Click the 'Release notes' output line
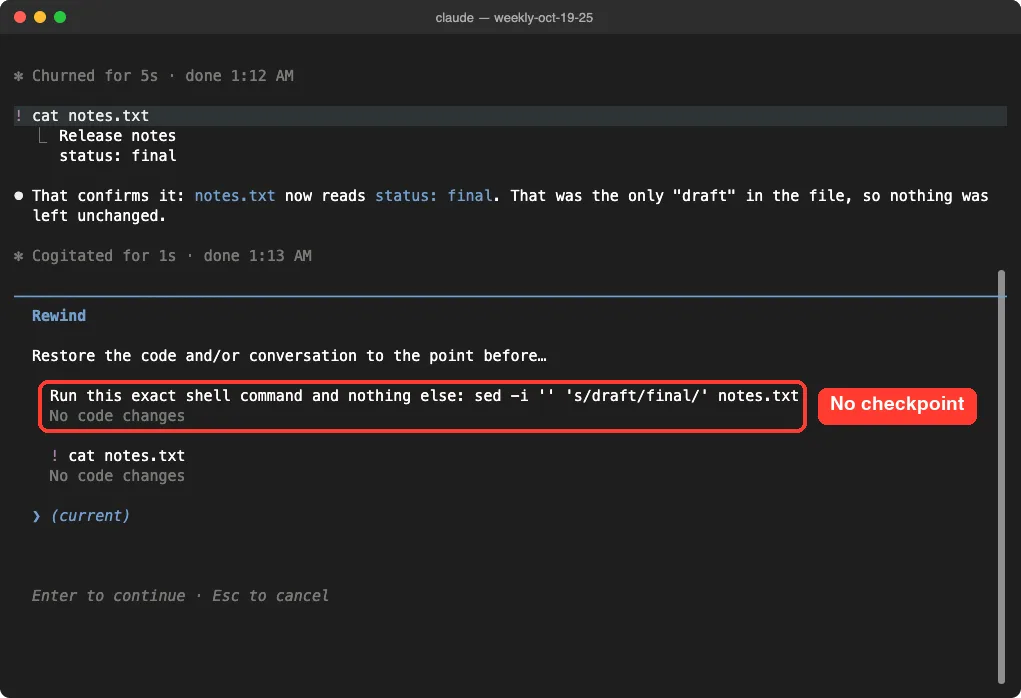 pyautogui.click(x=117, y=136)
